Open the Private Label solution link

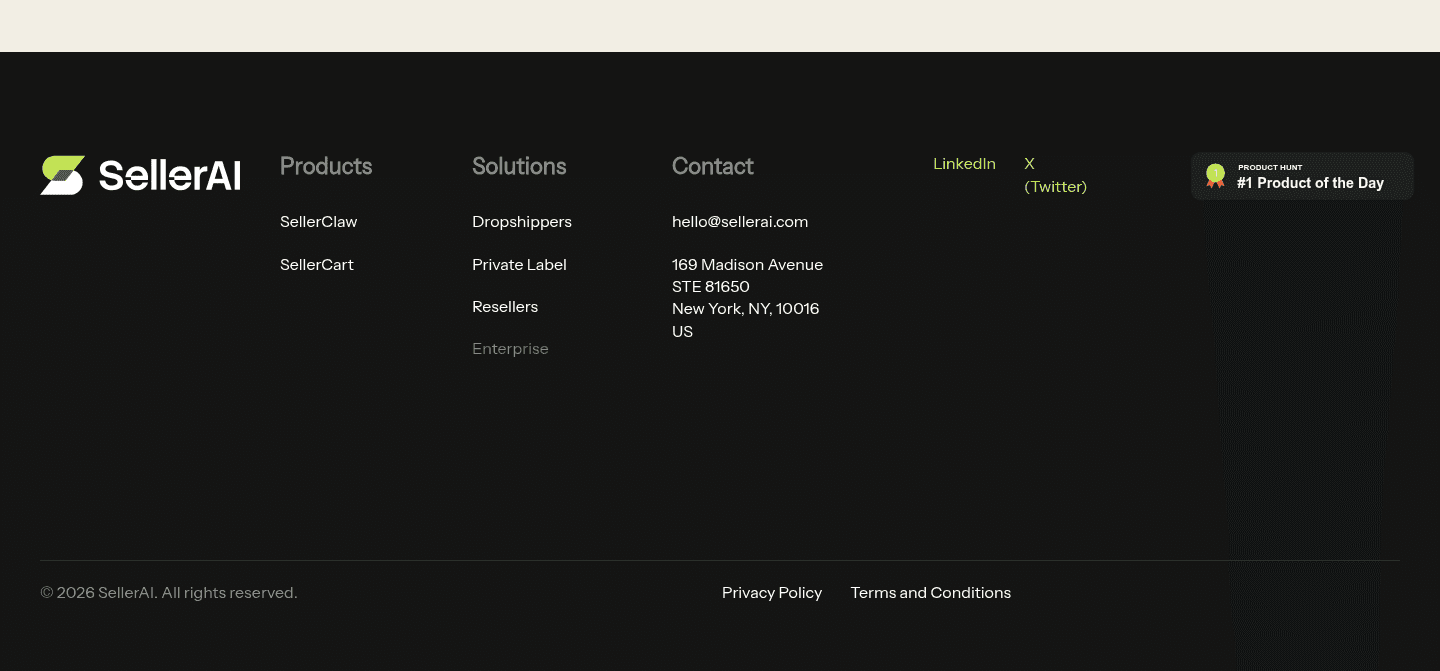pyautogui.click(x=519, y=265)
